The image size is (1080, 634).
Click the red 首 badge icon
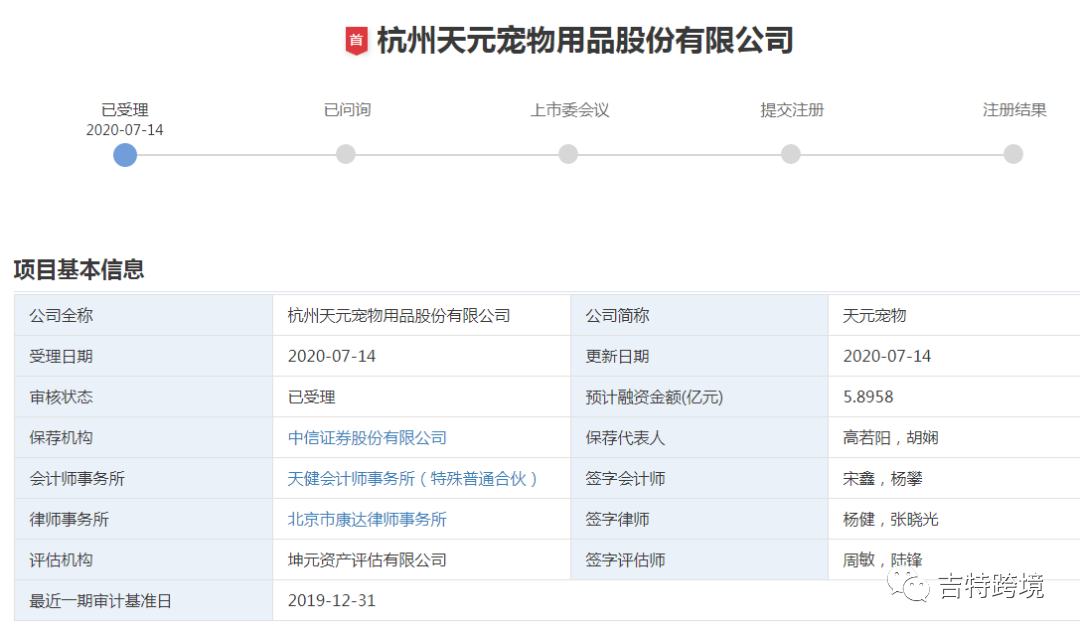click(359, 42)
